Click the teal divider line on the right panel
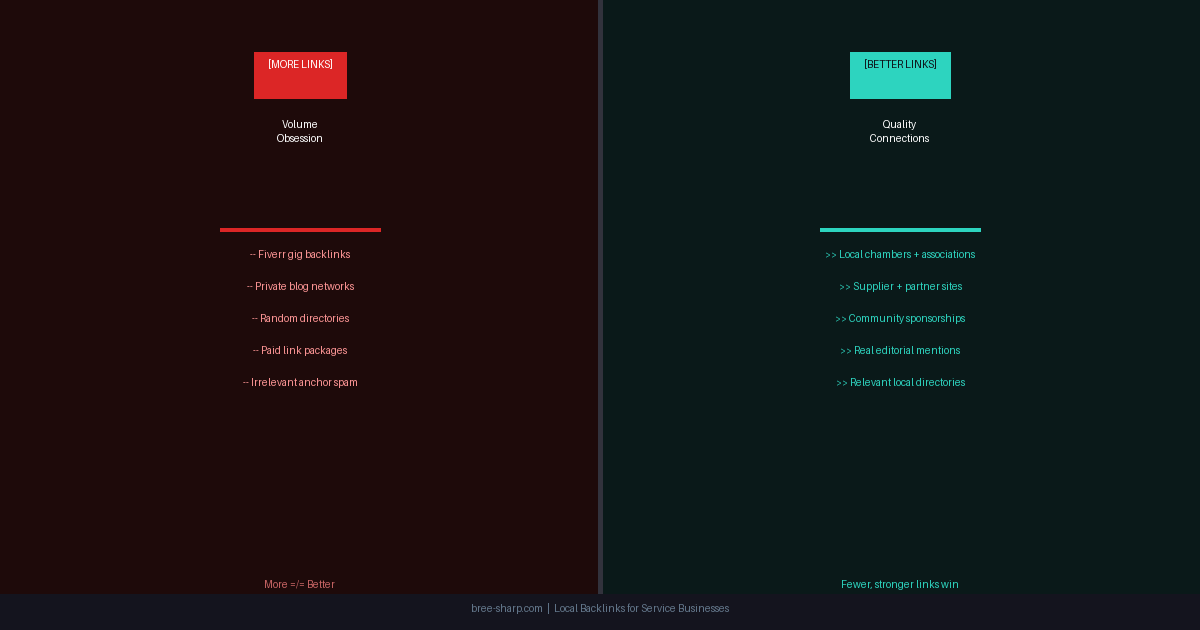Image resolution: width=1200 pixels, height=630 pixels. (x=900, y=230)
